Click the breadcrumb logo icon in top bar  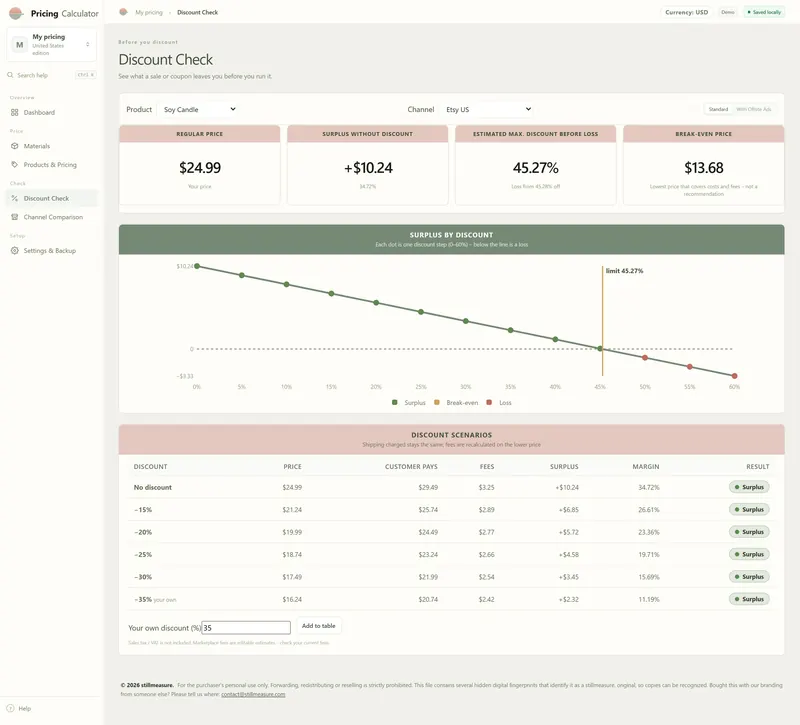(x=123, y=12)
